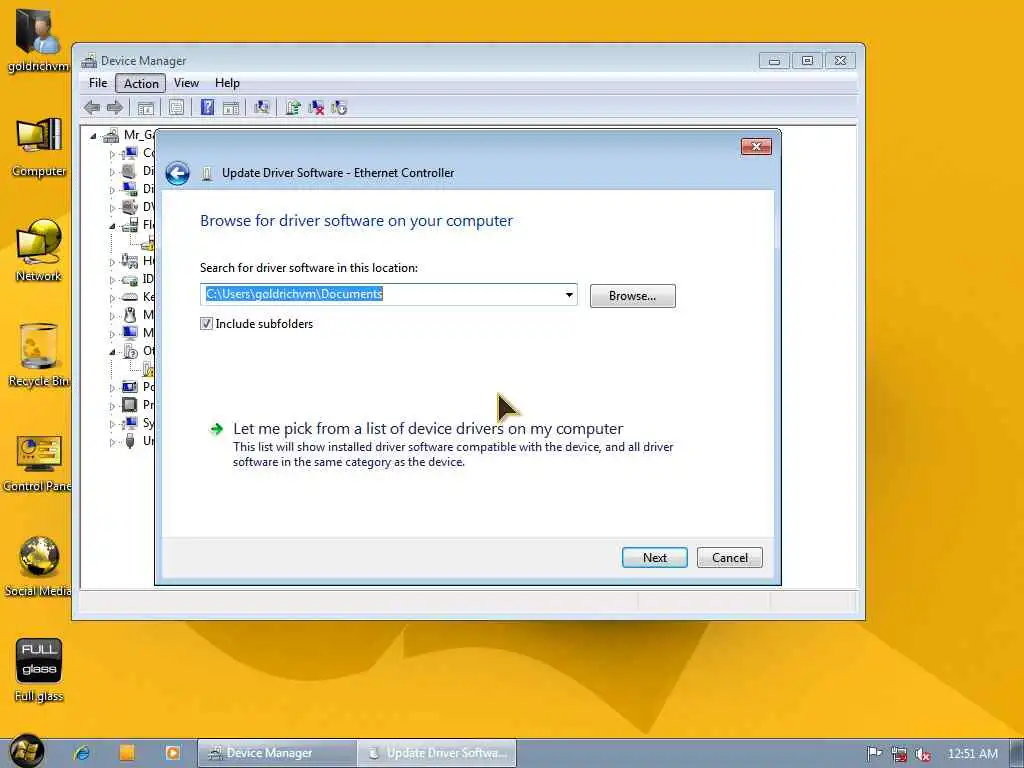Collapse the Fl (Floppy) tree node
Image resolution: width=1024 pixels, height=768 pixels.
click(x=112, y=226)
